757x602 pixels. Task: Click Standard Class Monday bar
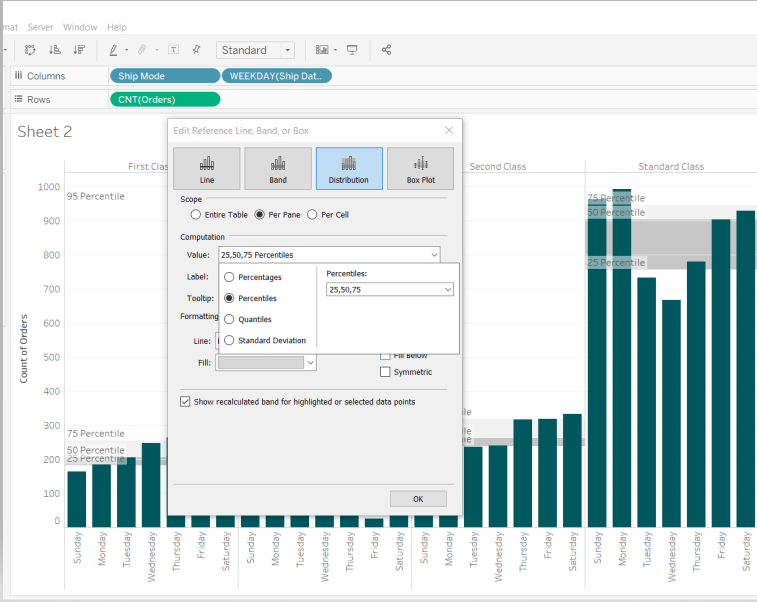[x=622, y=358]
